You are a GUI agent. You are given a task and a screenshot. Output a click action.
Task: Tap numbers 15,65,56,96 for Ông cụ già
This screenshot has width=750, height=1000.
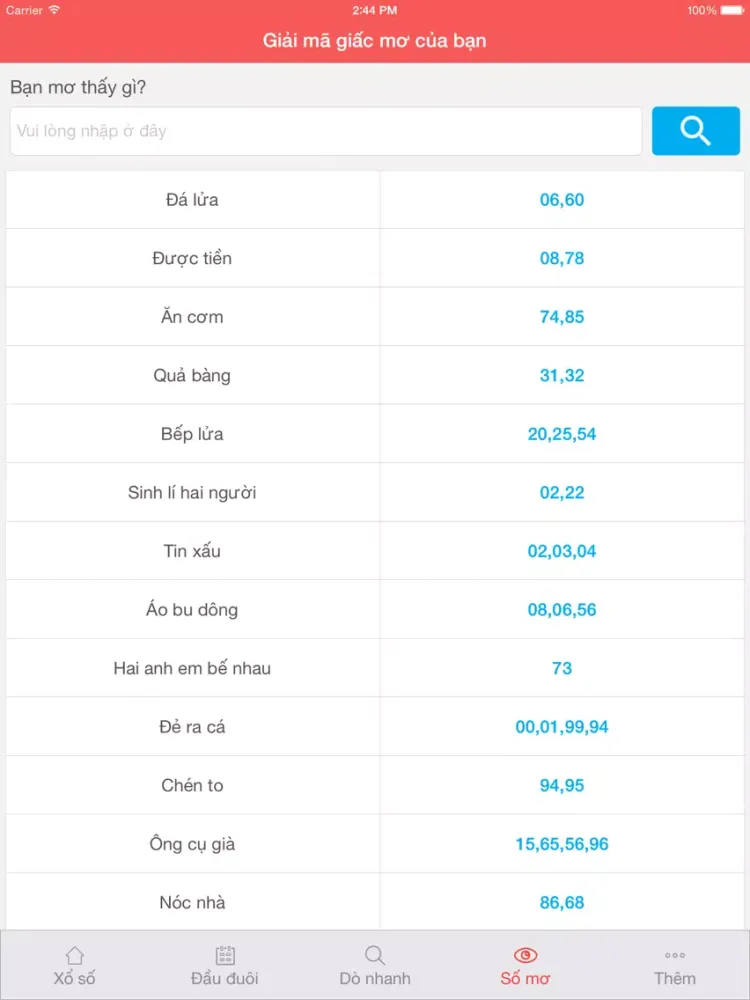562,844
